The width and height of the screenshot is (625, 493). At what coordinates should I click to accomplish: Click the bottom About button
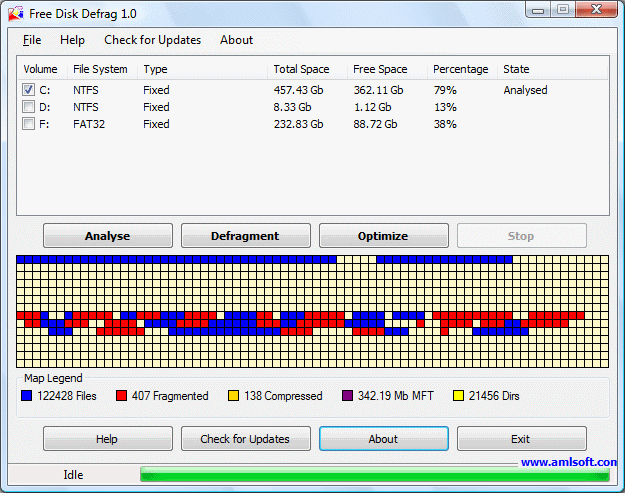[383, 439]
